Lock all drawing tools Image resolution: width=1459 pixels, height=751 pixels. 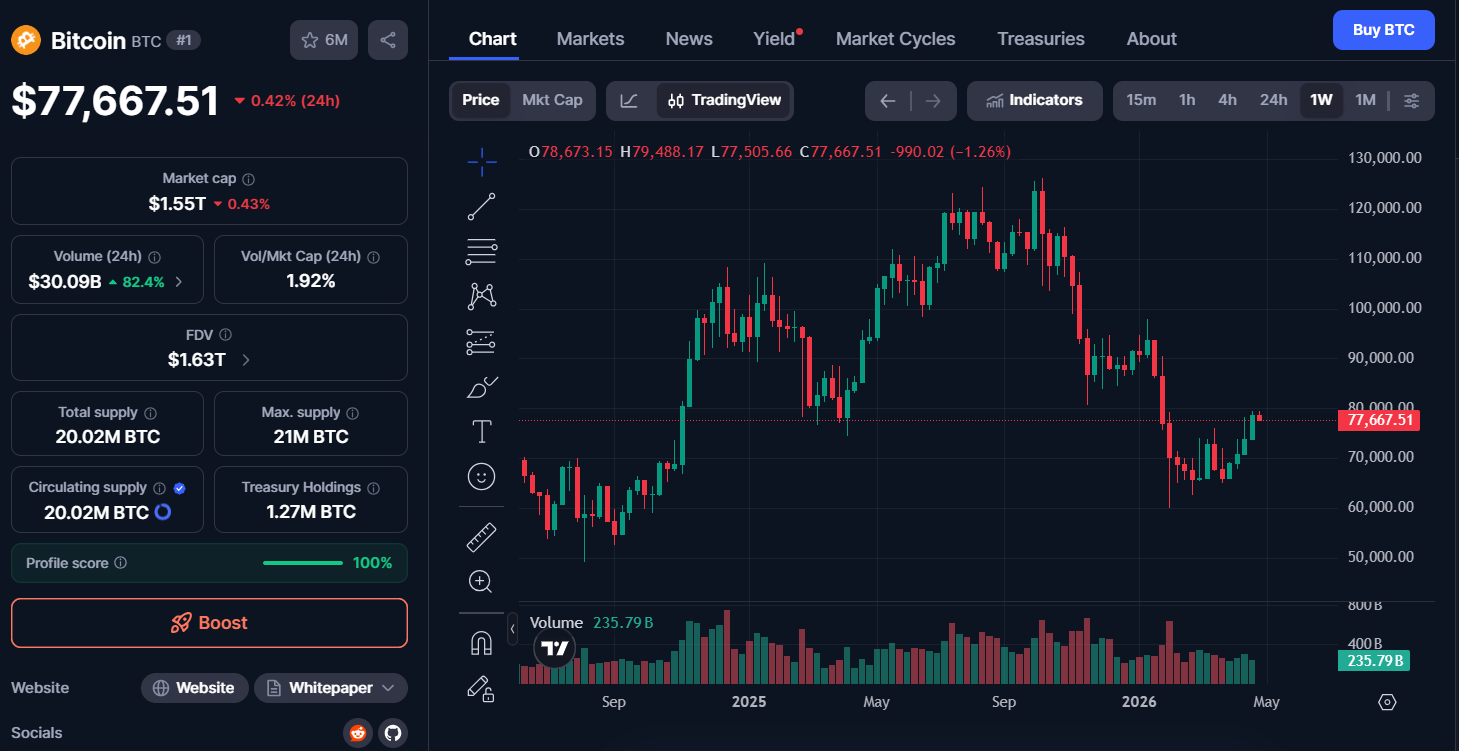pos(481,688)
